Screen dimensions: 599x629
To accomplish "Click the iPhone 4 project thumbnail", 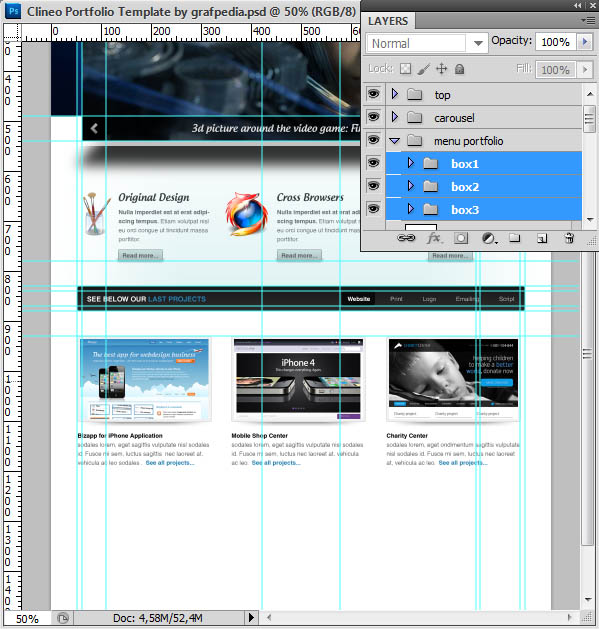I will pos(298,379).
